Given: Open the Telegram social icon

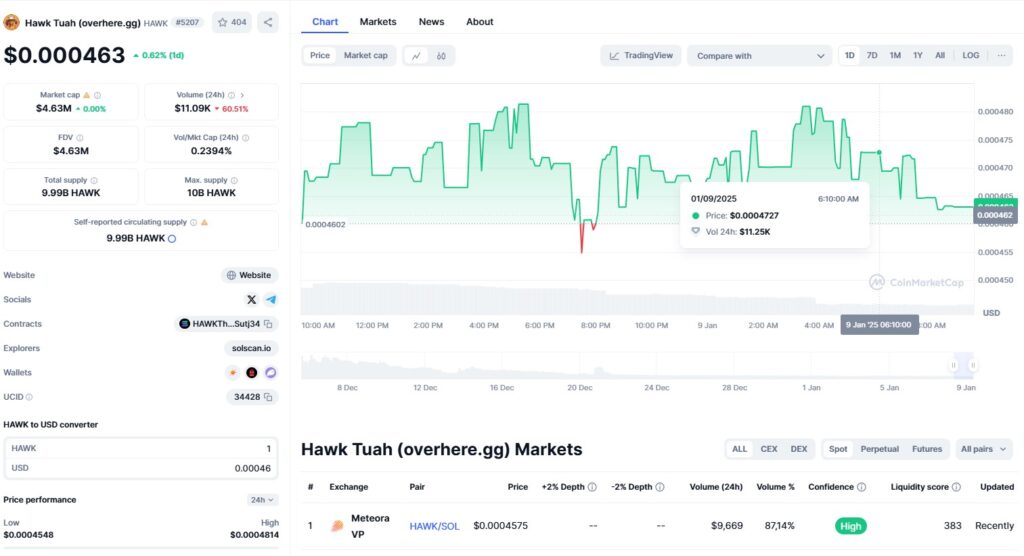Looking at the screenshot, I should 270,299.
